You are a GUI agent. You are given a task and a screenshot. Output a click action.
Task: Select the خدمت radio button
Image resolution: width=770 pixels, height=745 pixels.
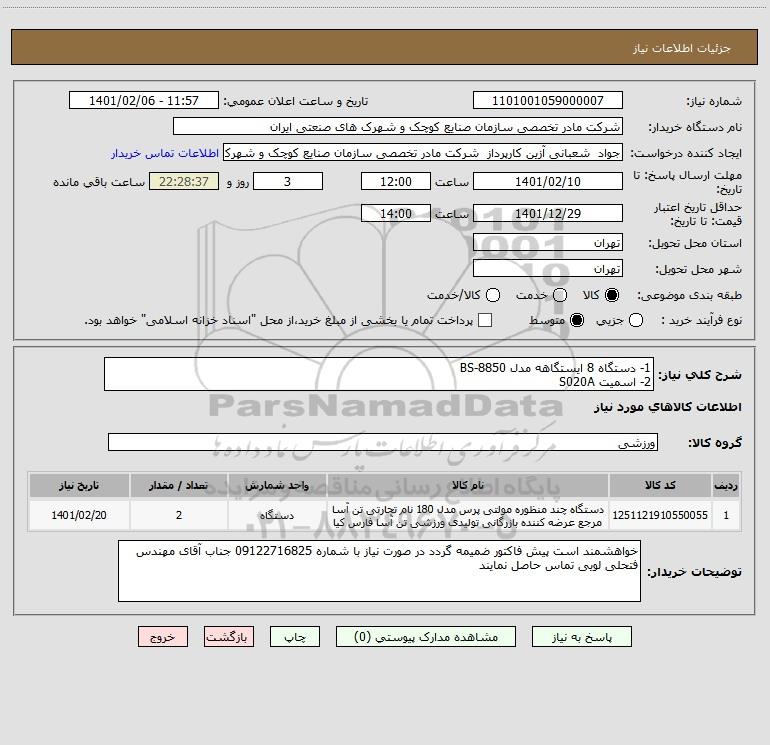[560, 295]
